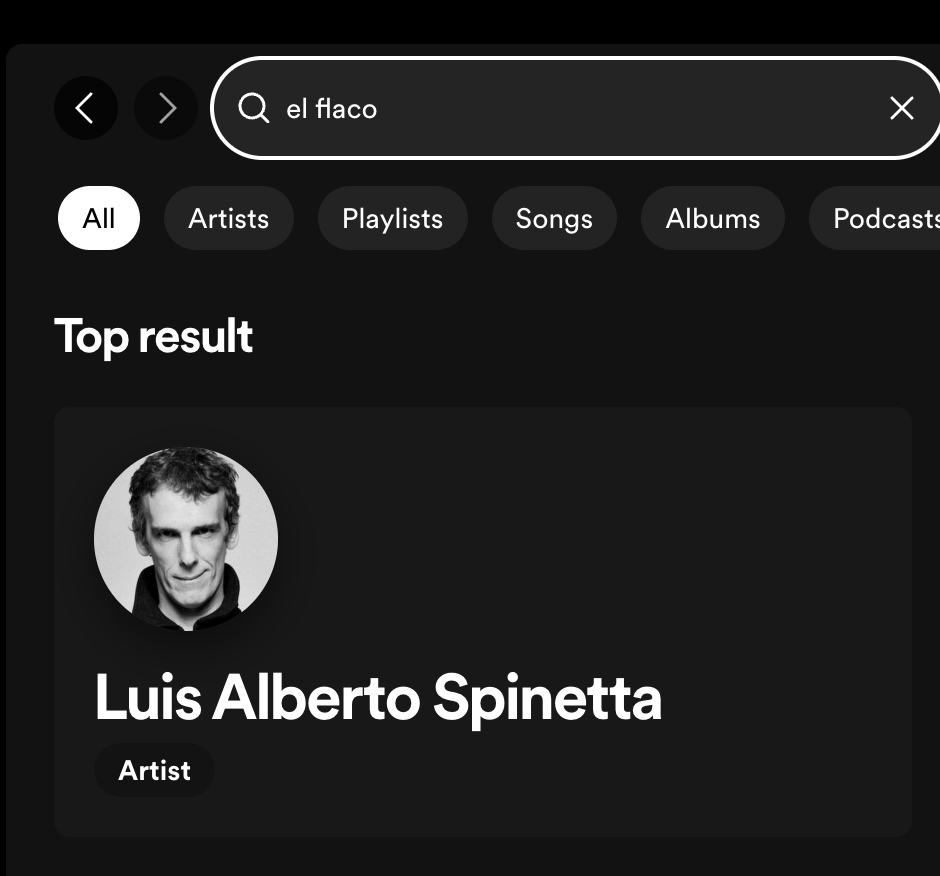
Task: Switch to the Albums filter
Action: coord(713,218)
